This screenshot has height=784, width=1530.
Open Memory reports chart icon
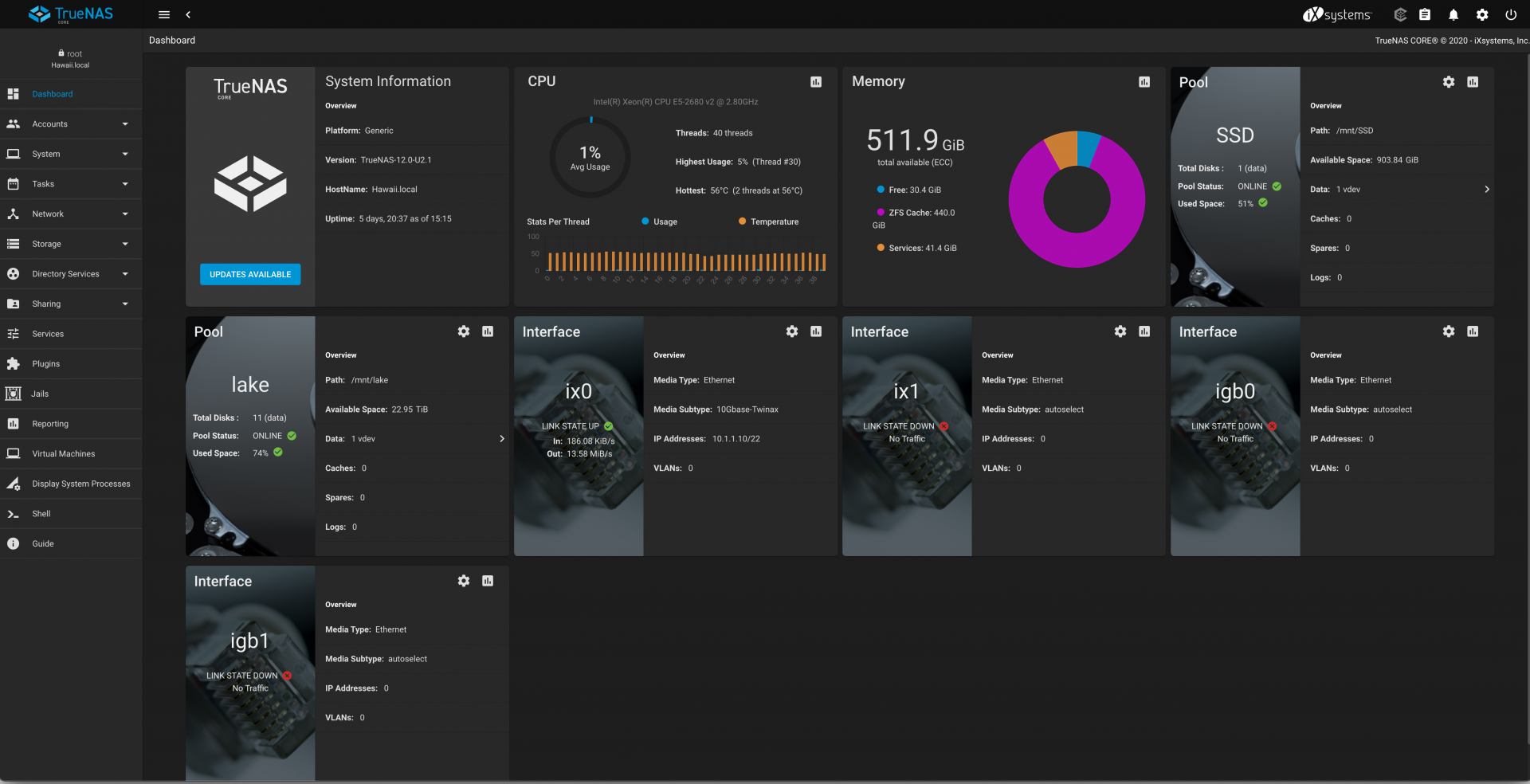tap(1144, 82)
